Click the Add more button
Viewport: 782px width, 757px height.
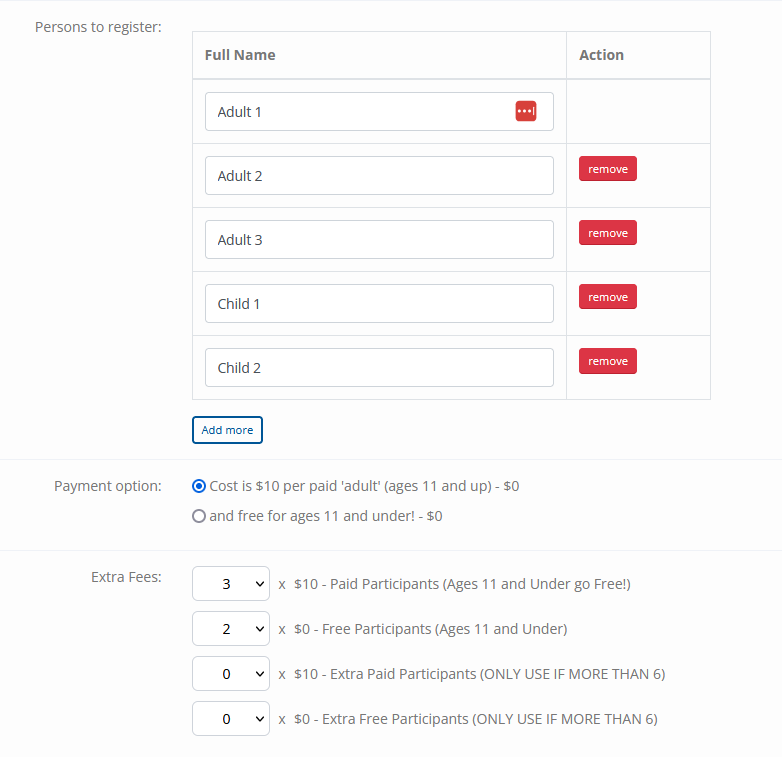[227, 430]
